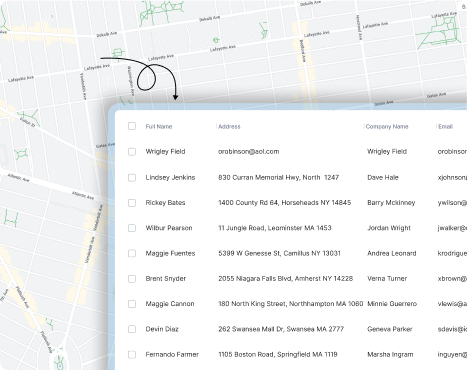
Task: Select address 1400 County Rd 64, Horseheads
Action: 285,203
